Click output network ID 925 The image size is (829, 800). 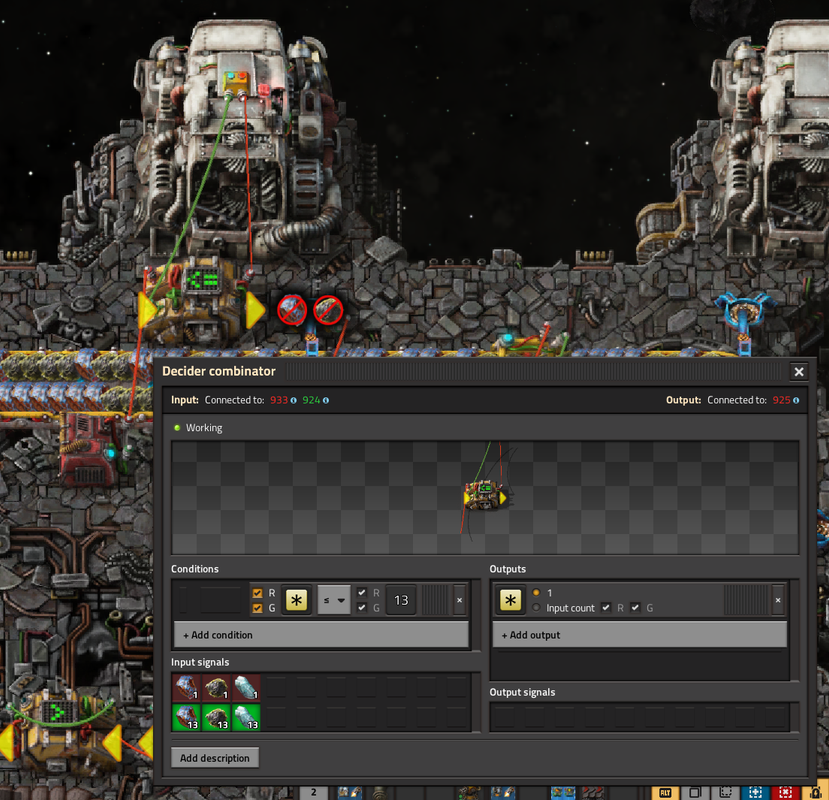click(x=781, y=400)
